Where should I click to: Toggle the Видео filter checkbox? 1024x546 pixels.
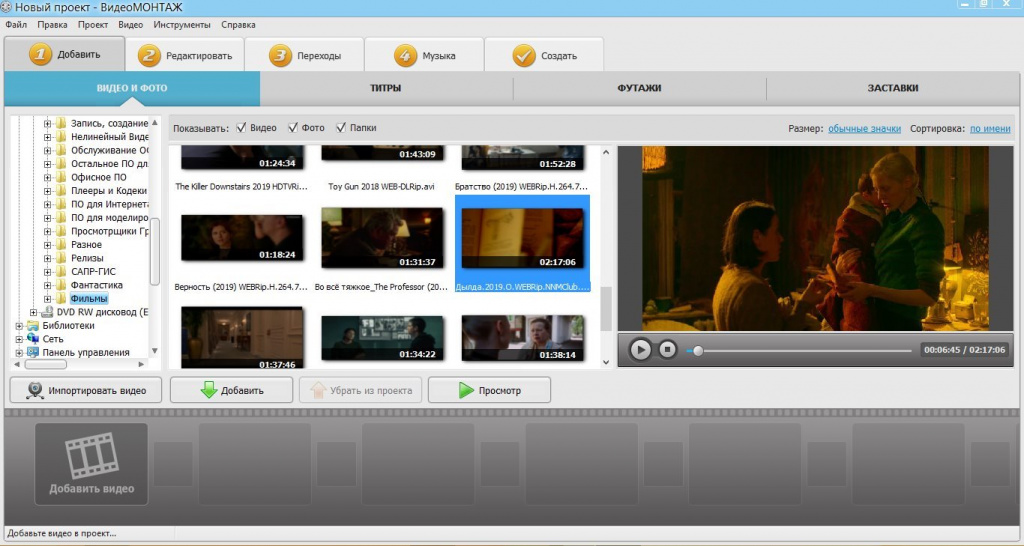pyautogui.click(x=241, y=127)
